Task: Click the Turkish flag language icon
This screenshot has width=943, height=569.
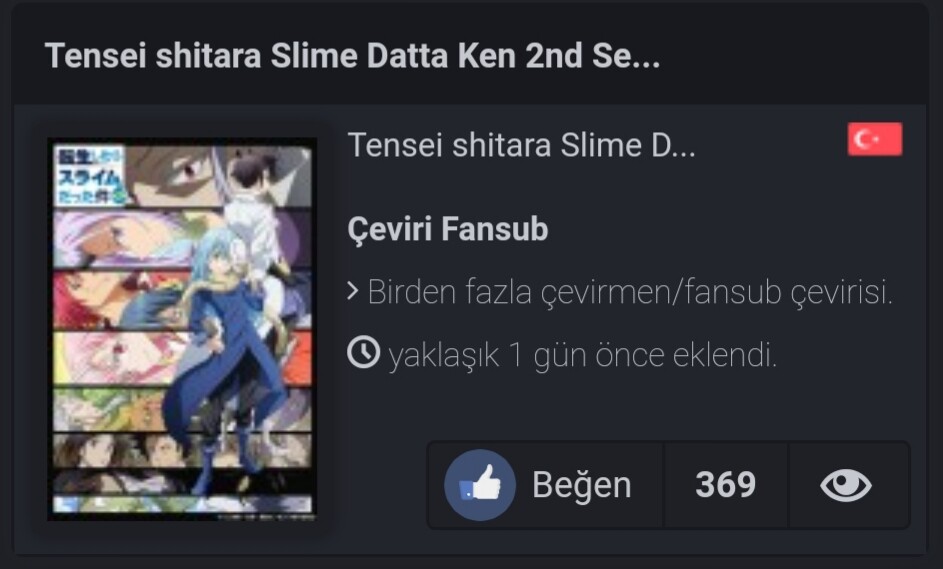Action: pyautogui.click(x=874, y=139)
